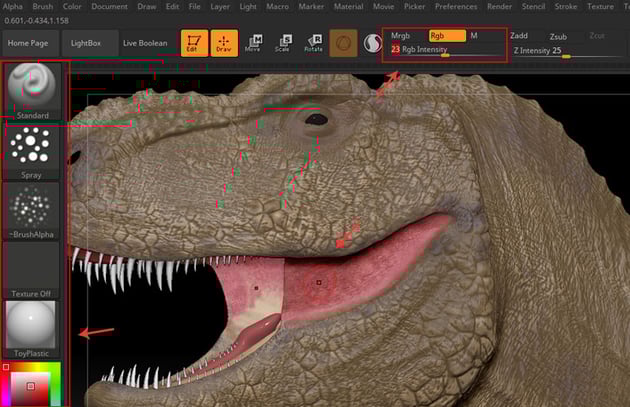Activate the Edit mode button

(x=194, y=43)
